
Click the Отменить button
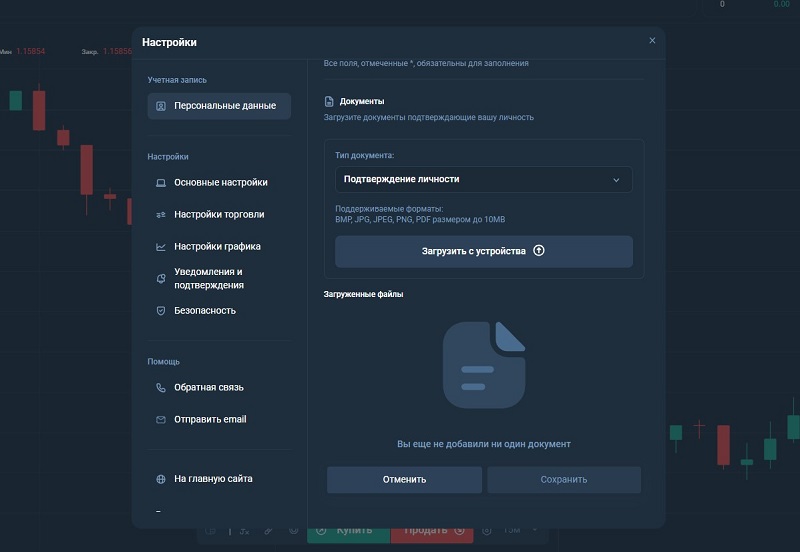click(x=404, y=480)
